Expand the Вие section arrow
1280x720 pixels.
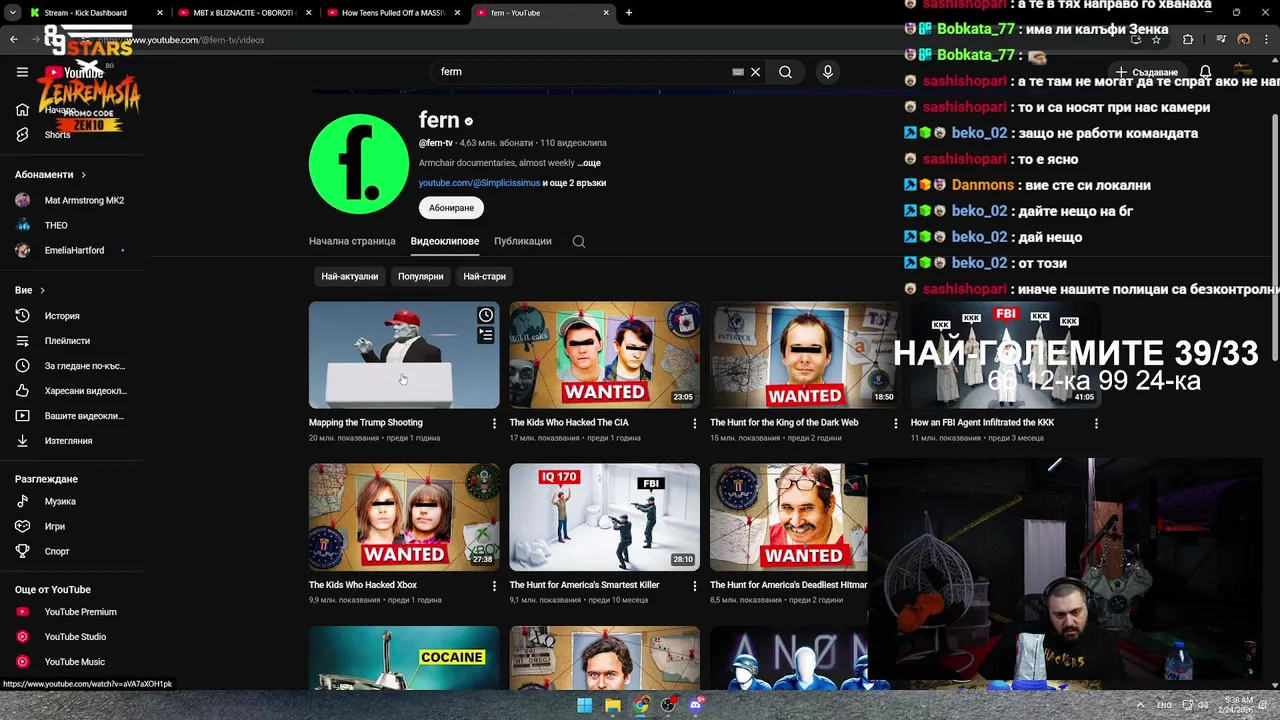[x=42, y=290]
